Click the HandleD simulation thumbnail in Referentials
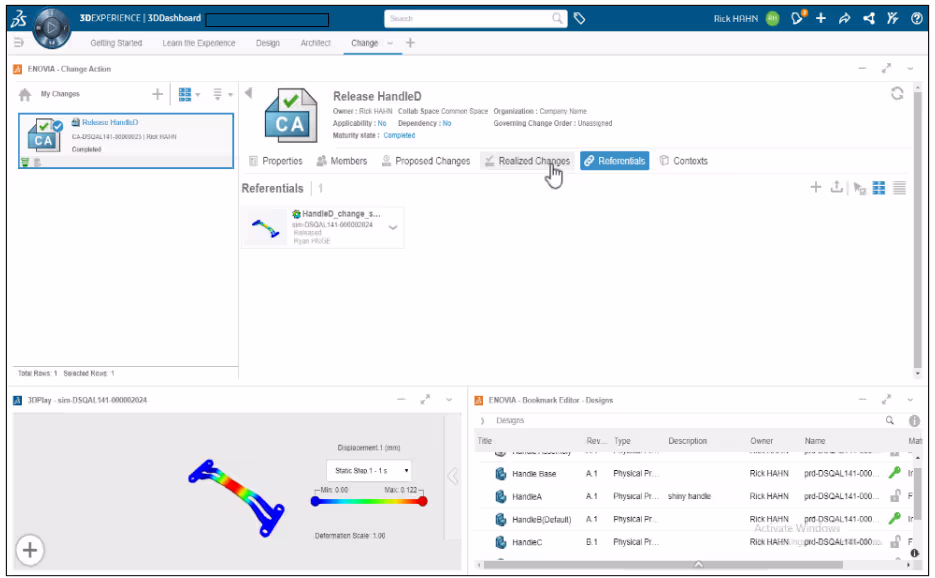This screenshot has height=578, width=935. [266, 227]
